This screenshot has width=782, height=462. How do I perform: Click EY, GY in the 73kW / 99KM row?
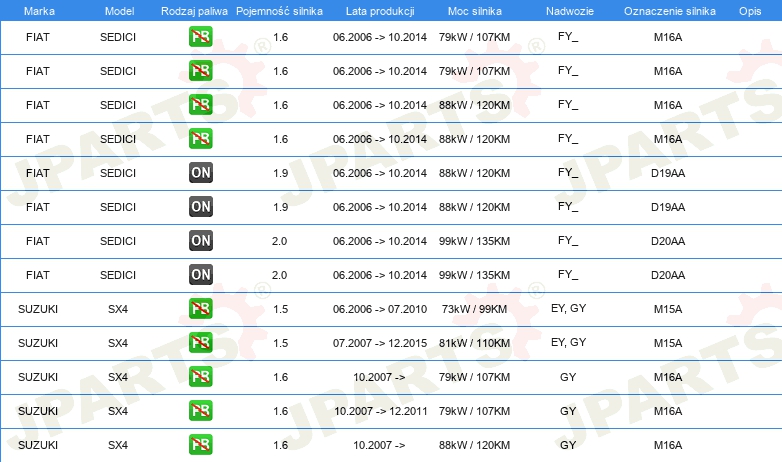point(569,308)
